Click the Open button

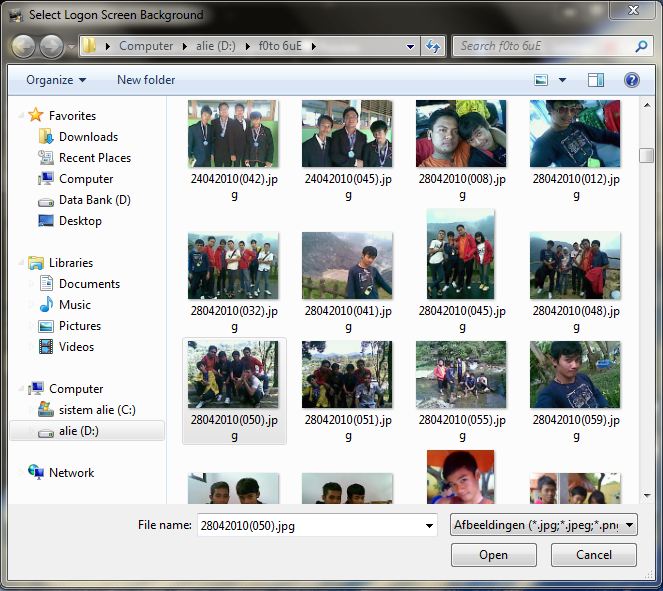pos(493,555)
